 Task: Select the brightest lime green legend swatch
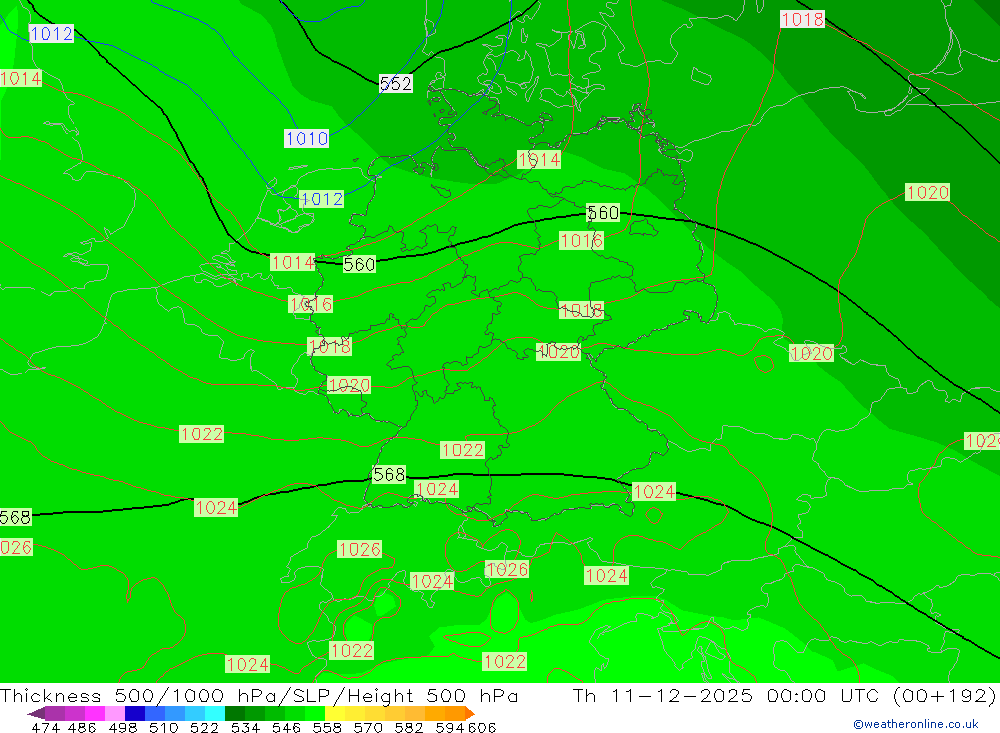tap(315, 713)
